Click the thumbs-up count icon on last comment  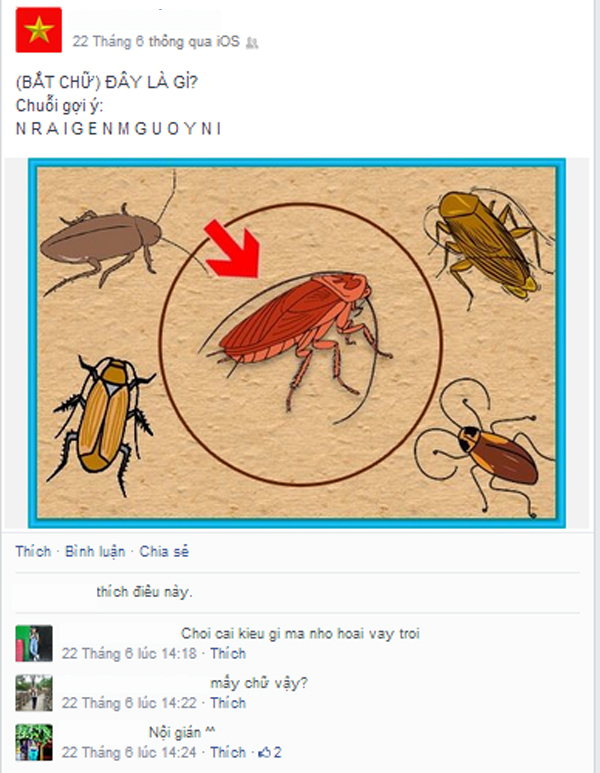(x=265, y=752)
